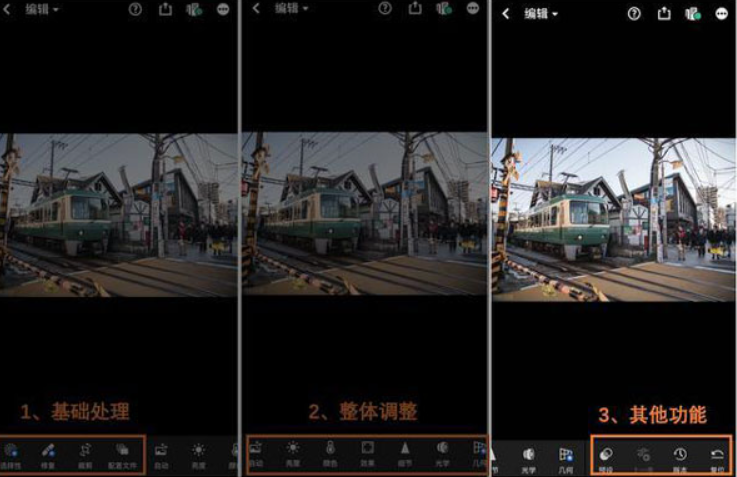Open the 编辑 dropdown in the 其他功能 screen
This screenshot has width=737, height=477.
[x=541, y=14]
